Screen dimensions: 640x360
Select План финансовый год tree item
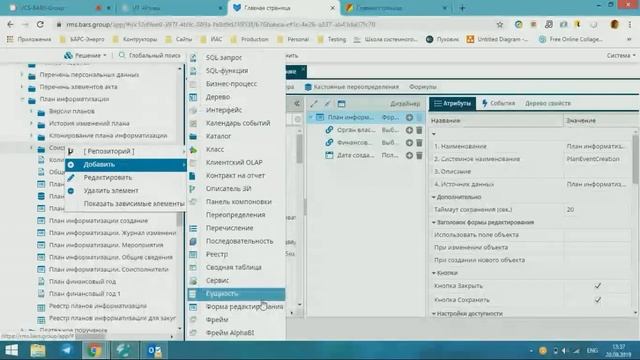82,282
